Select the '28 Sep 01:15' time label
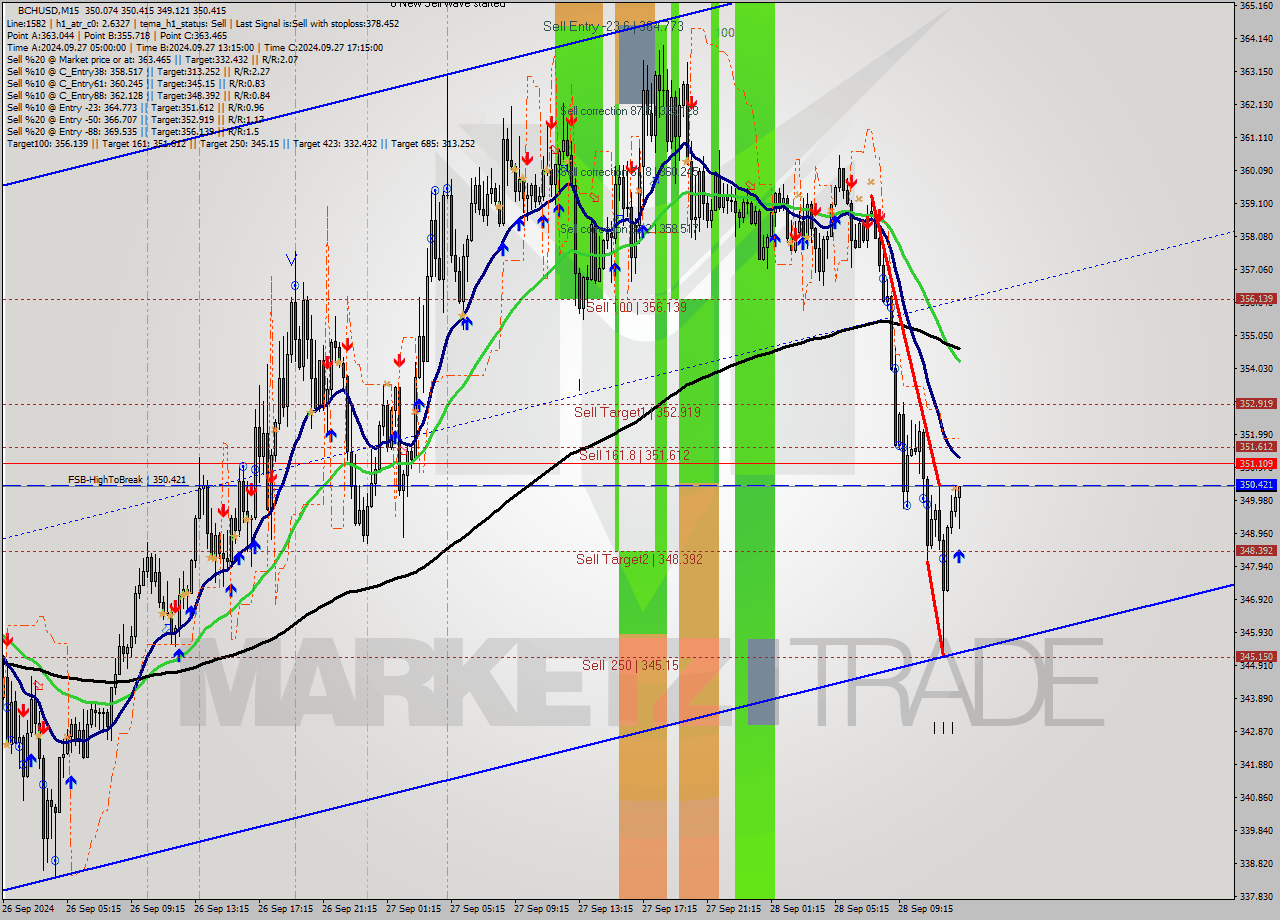 797,910
